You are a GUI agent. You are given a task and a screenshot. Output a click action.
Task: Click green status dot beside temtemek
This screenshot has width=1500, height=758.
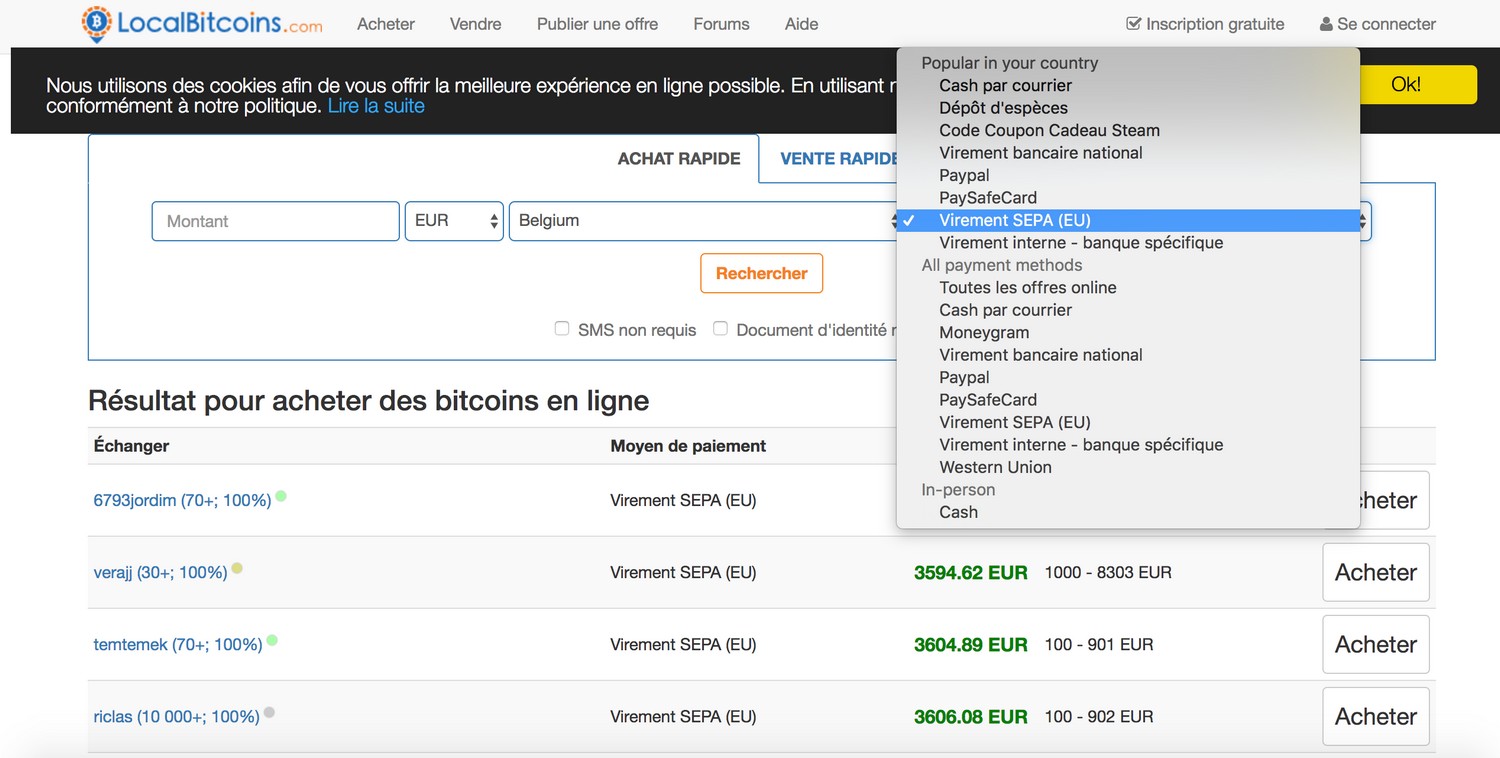(x=272, y=640)
